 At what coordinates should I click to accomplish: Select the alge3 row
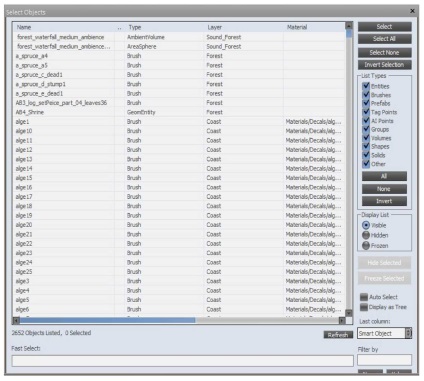pos(179,281)
